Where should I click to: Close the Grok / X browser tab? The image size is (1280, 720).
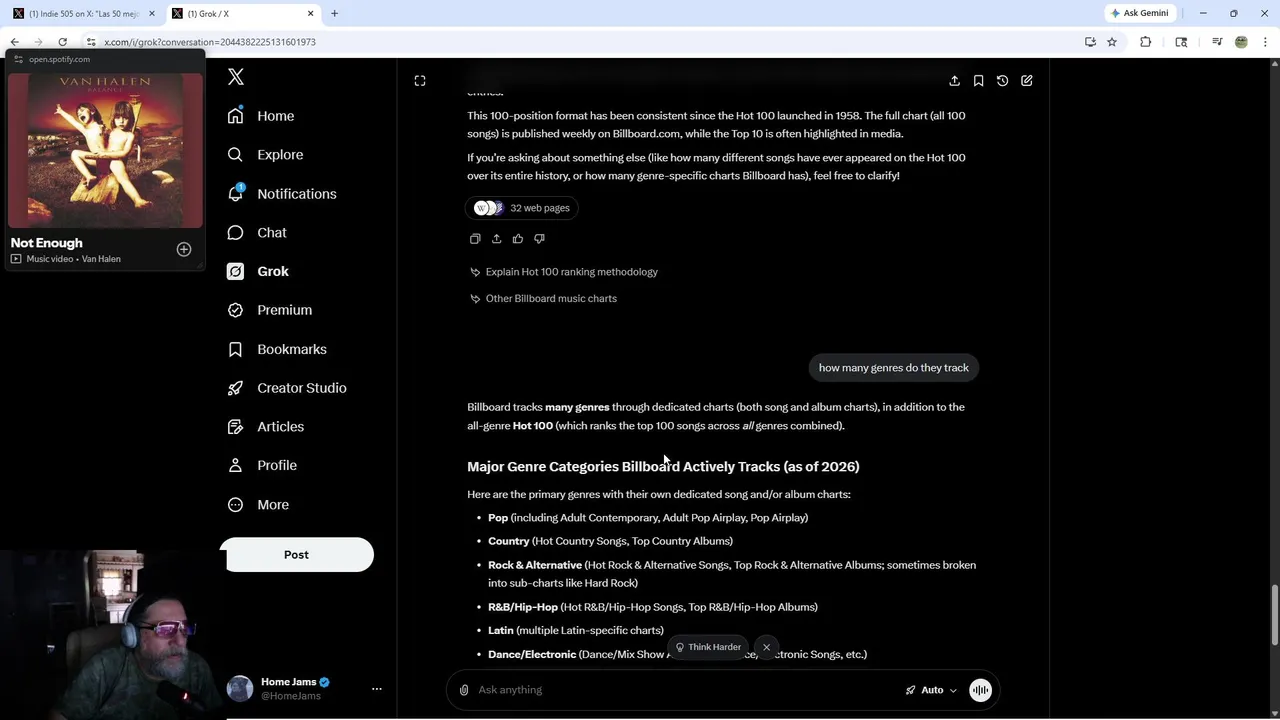coord(310,14)
